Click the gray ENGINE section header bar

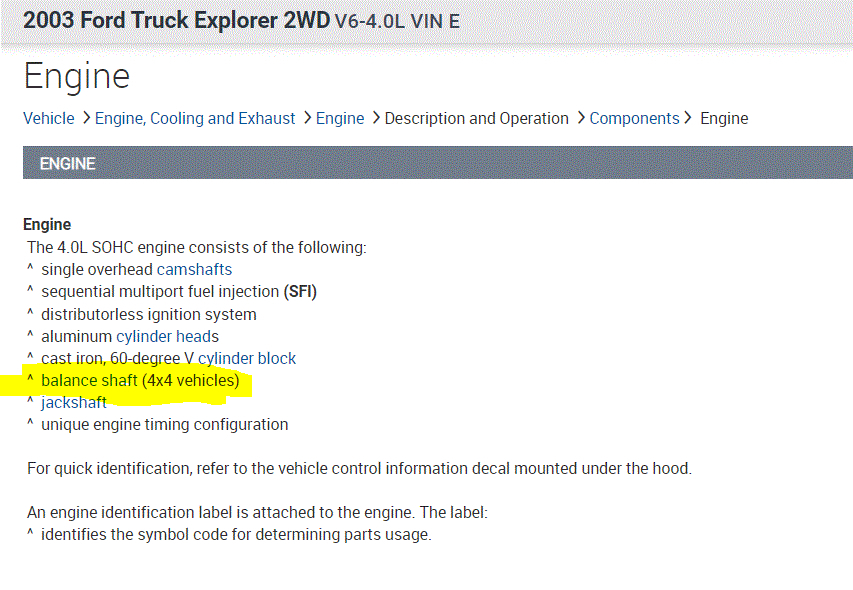point(437,163)
